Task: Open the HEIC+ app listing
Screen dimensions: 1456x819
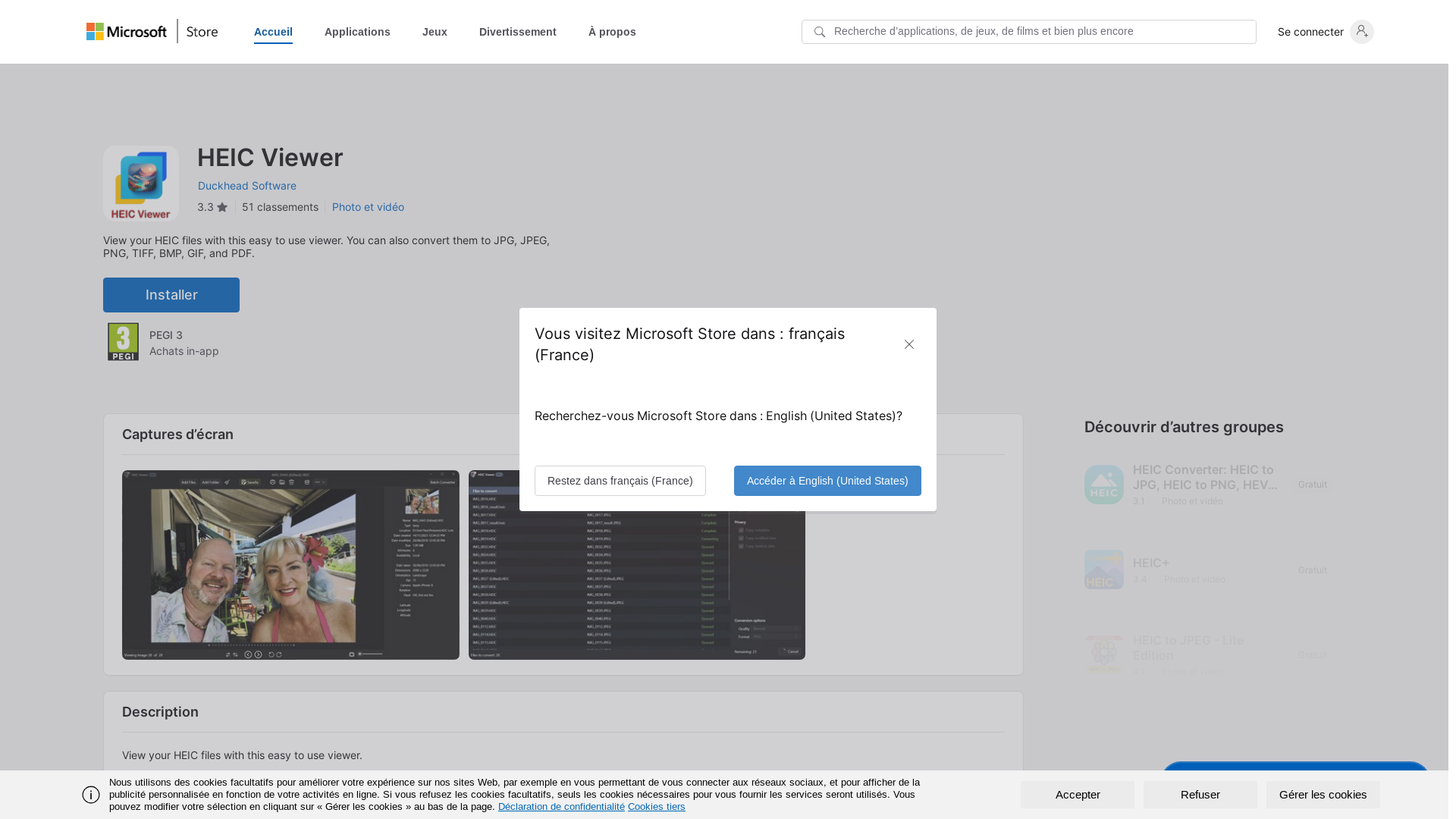Action: (x=1206, y=570)
